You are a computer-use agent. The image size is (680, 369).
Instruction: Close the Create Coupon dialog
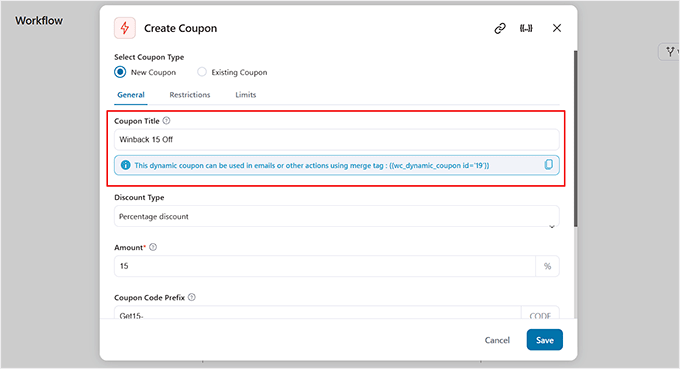[557, 28]
